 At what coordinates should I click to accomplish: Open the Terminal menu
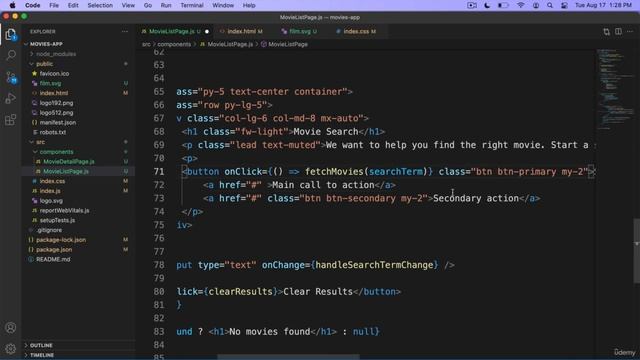pyautogui.click(x=192, y=5)
